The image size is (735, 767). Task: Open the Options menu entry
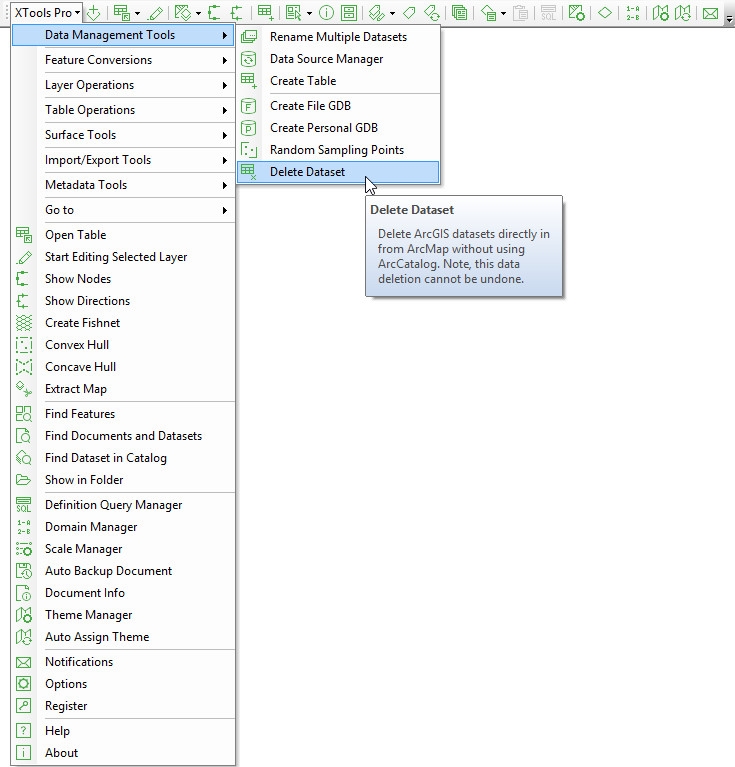point(66,684)
